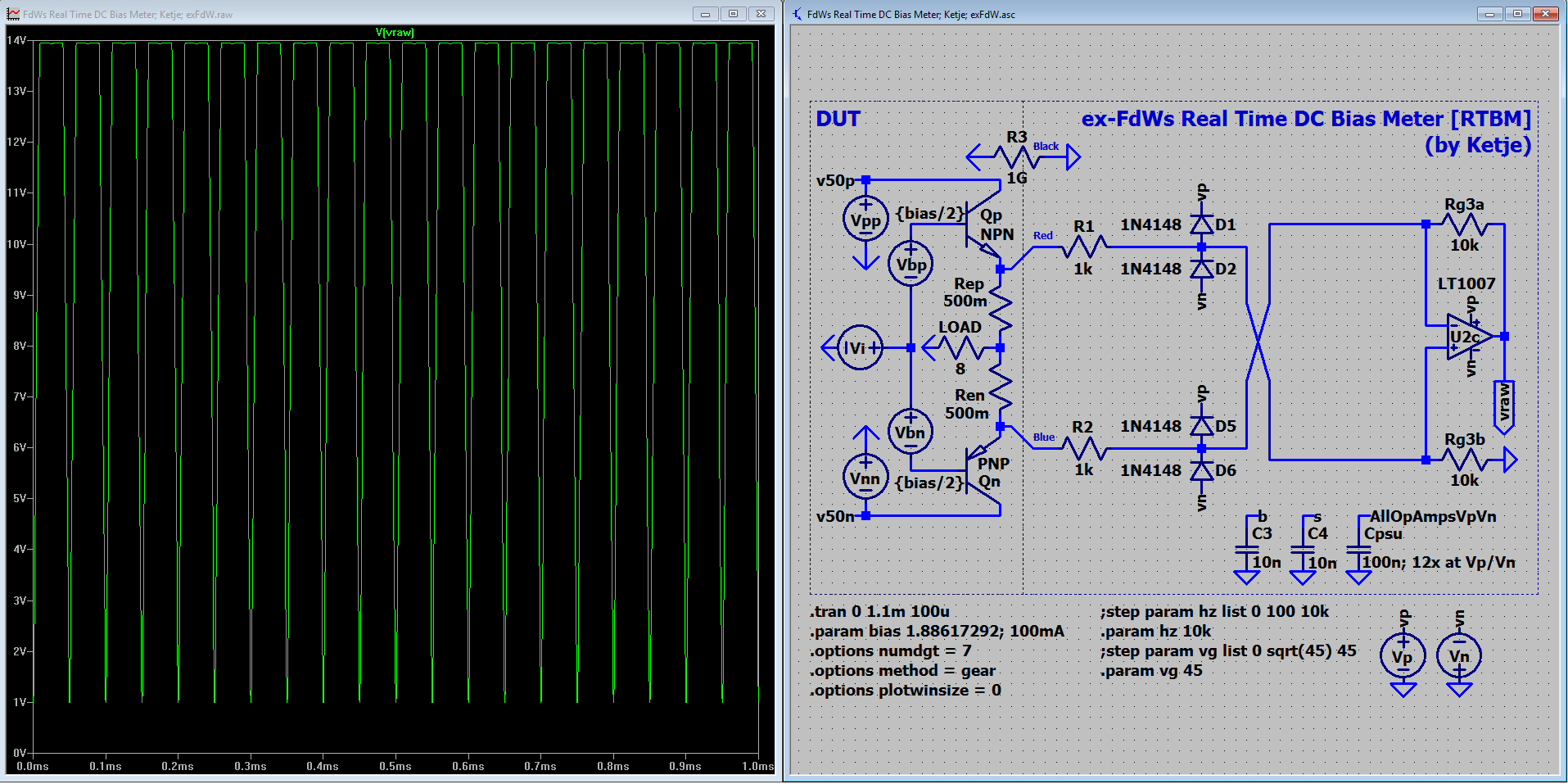The height and width of the screenshot is (784, 1568).
Task: Maximize the waveform exFdW.raw window
Action: click(x=733, y=14)
